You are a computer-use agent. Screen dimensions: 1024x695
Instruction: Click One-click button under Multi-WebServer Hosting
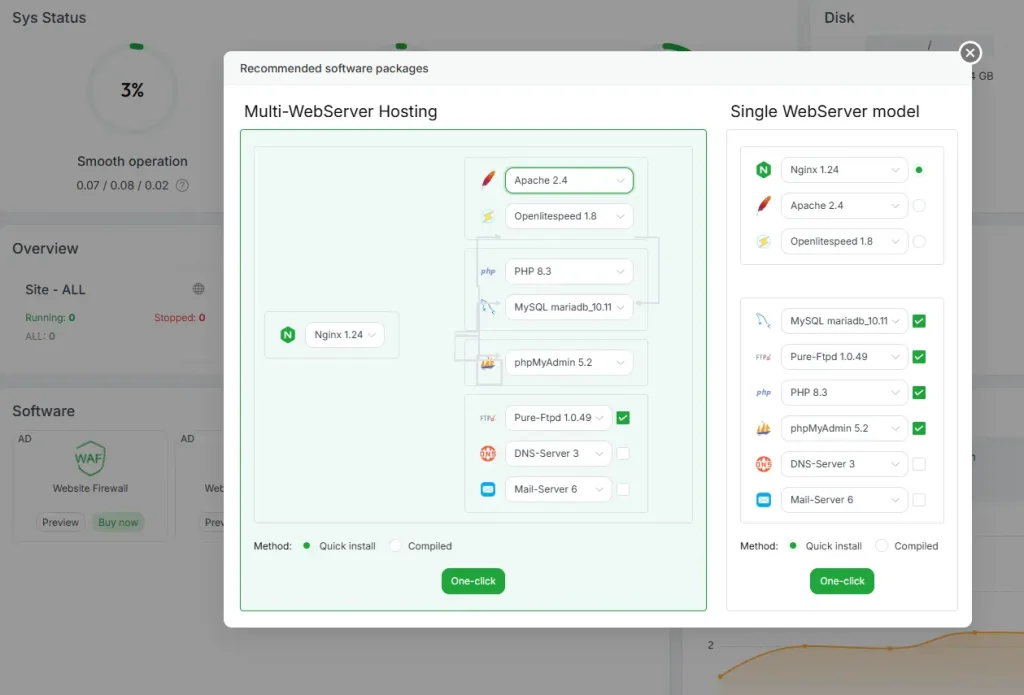coord(473,581)
